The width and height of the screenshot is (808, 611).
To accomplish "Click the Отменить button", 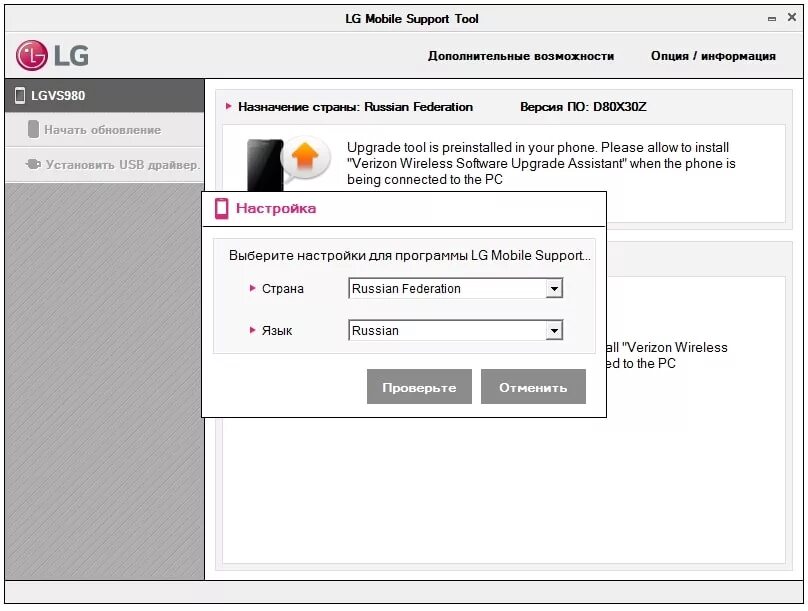I will point(533,386).
